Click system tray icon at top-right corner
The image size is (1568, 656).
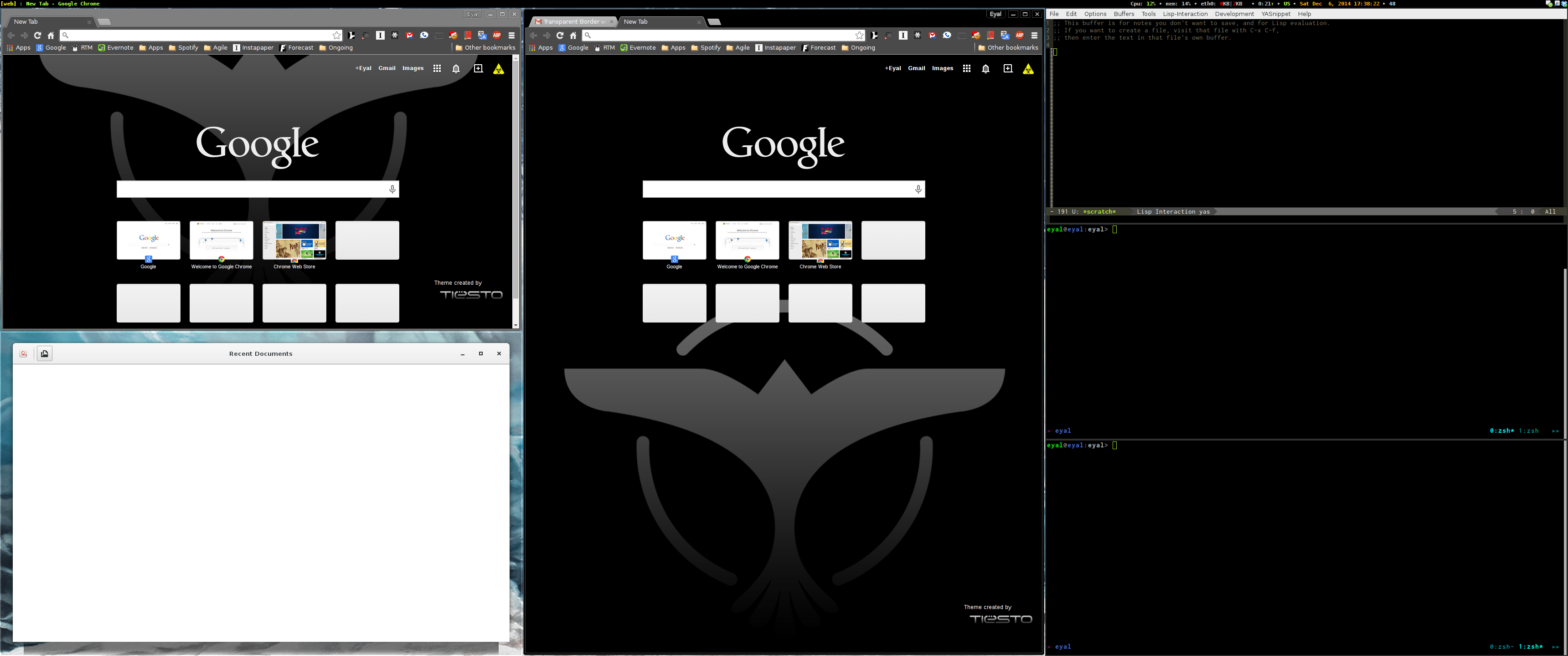(1564, 4)
